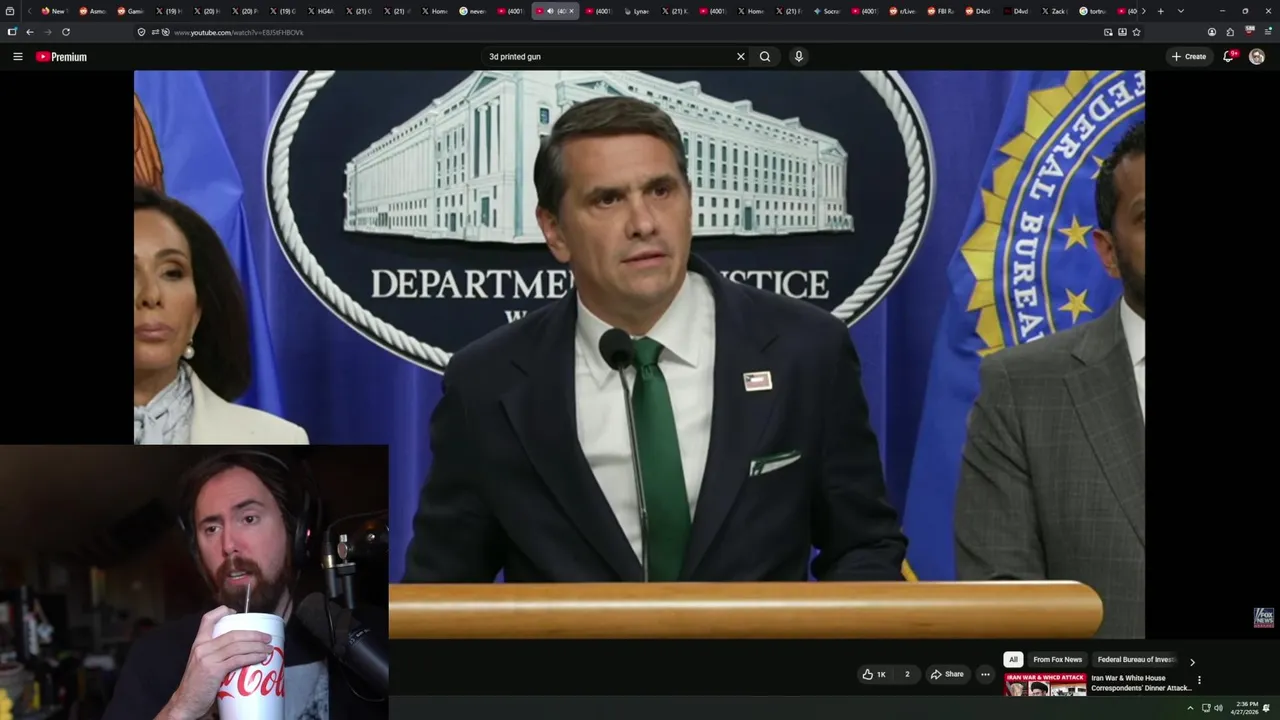Mute the currently playing tab
This screenshot has height=720, width=1280.
[550, 11]
